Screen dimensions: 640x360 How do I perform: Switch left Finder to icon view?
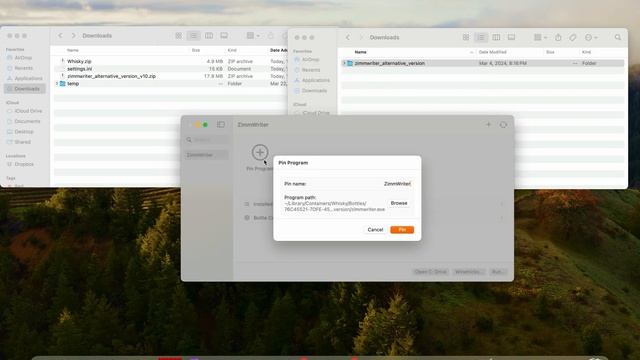point(178,36)
